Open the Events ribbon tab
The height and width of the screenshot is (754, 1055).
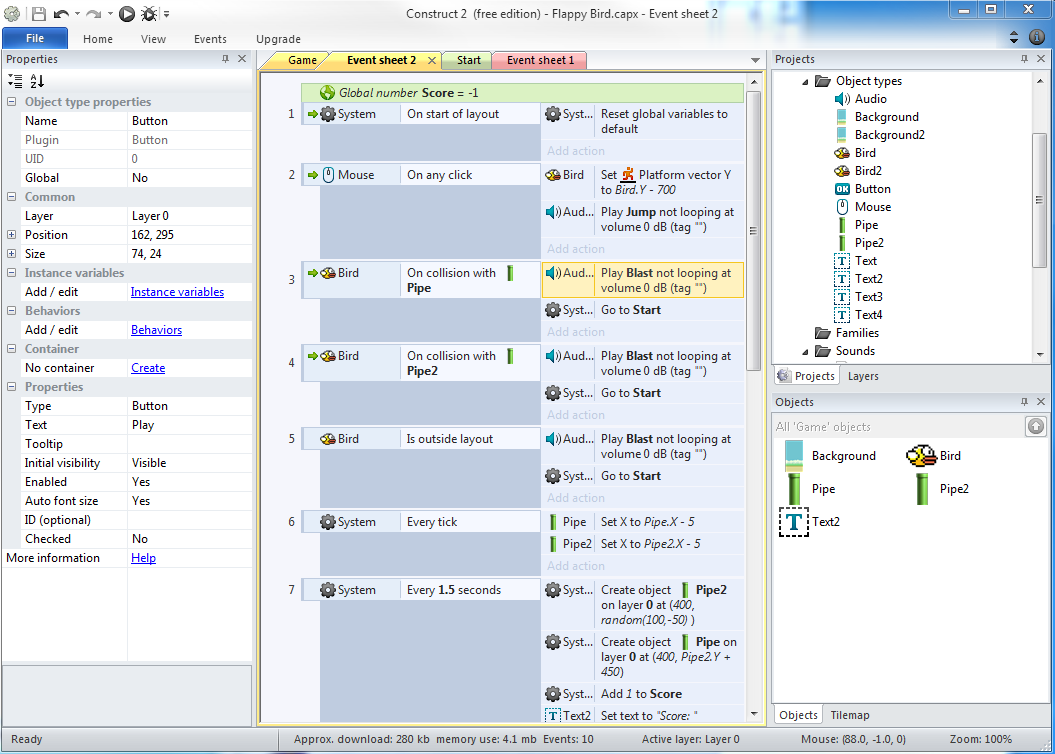click(x=210, y=39)
